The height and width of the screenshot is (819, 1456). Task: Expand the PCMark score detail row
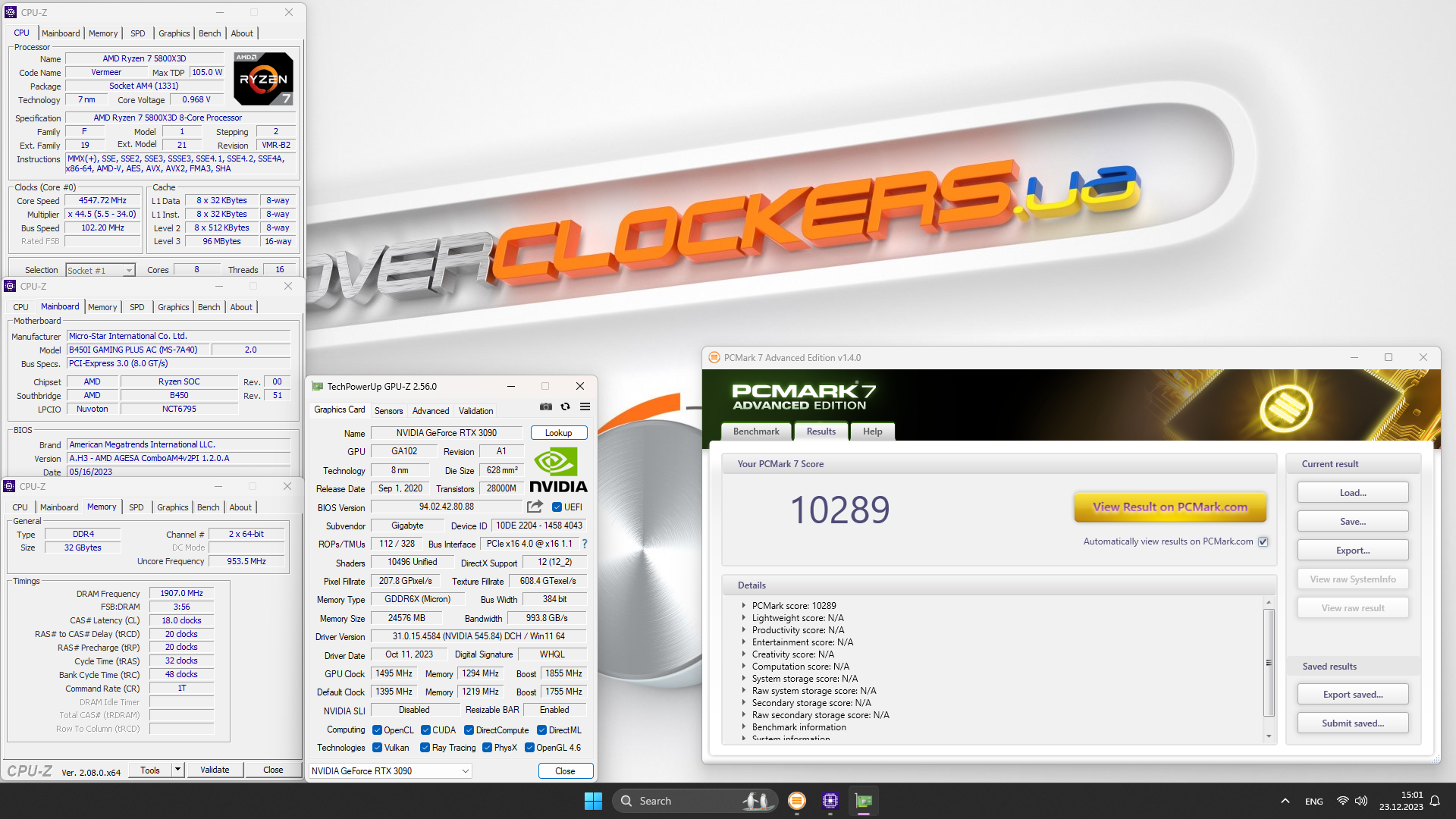coord(743,606)
